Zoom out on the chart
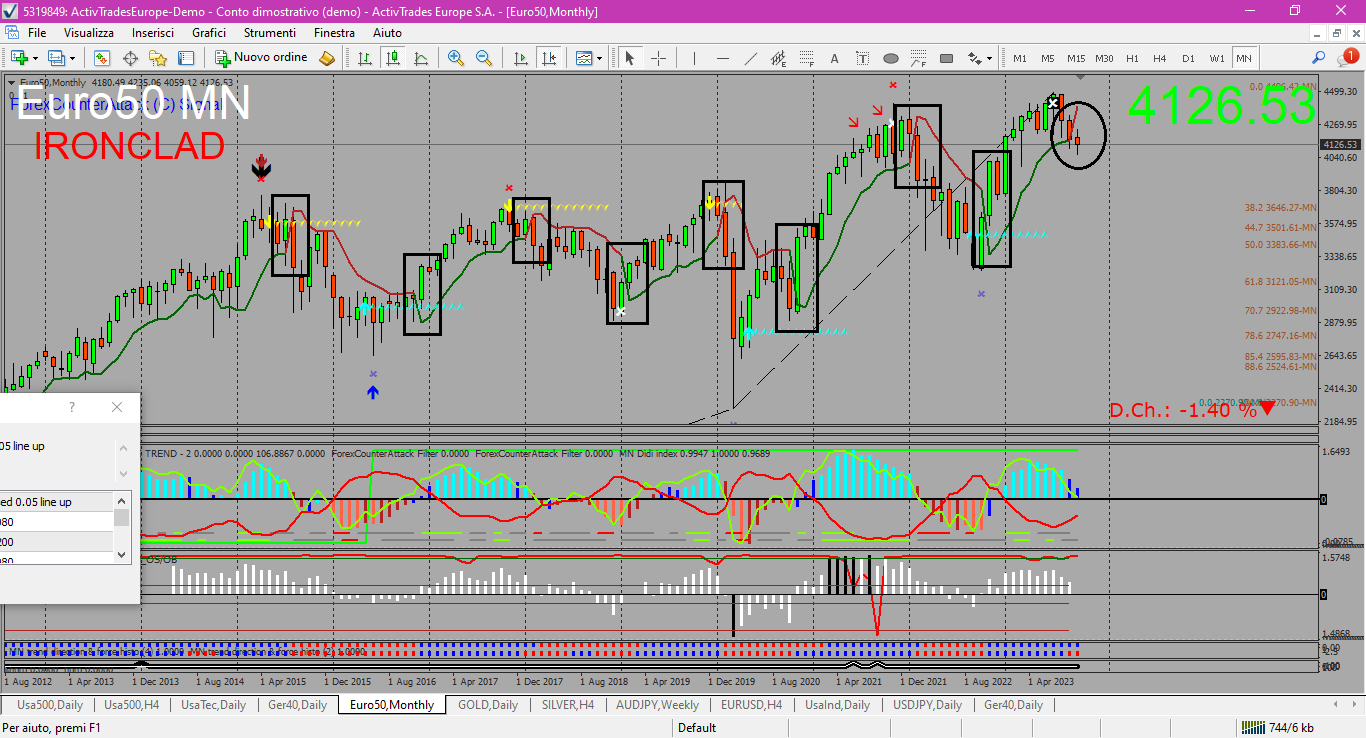Screen dimensions: 1366x738 point(484,58)
